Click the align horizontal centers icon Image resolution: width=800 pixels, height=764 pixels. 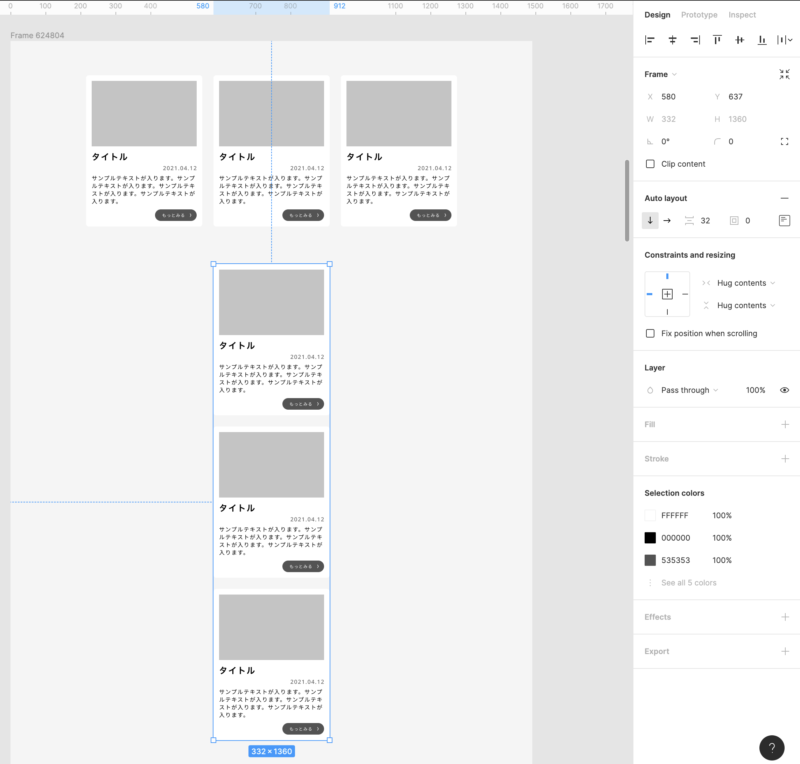(672, 40)
